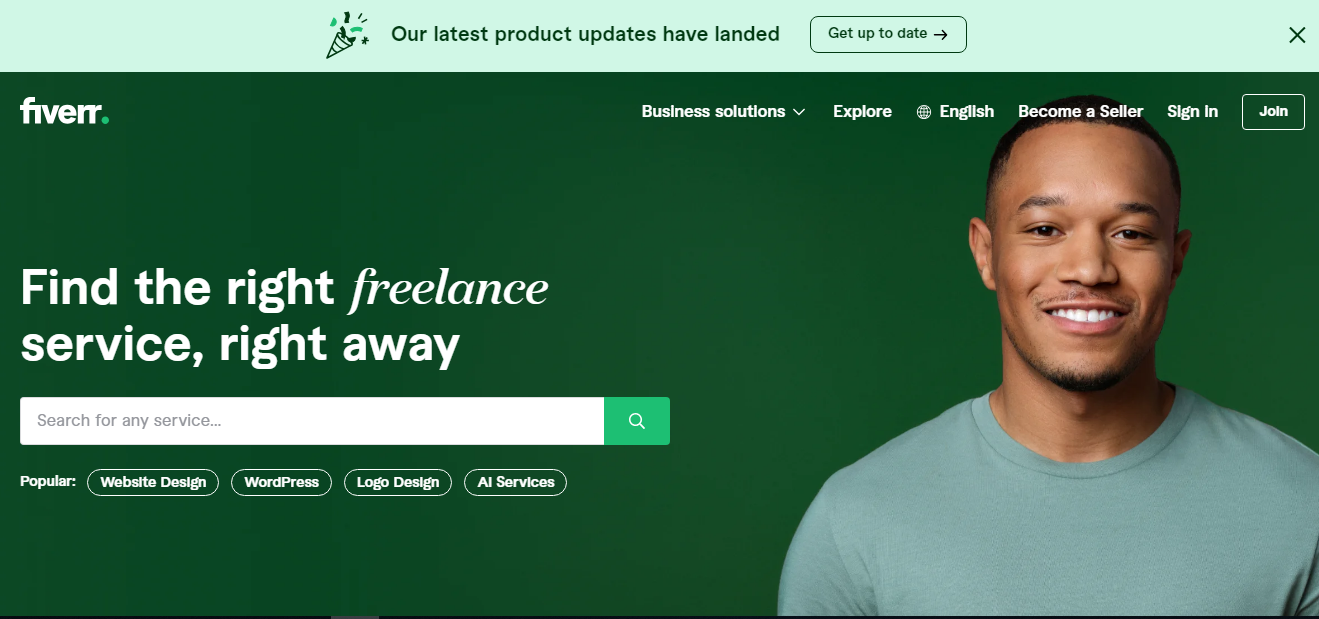Viewport: 1319px width, 619px height.
Task: Focus the Search for any service field
Action: (x=312, y=421)
